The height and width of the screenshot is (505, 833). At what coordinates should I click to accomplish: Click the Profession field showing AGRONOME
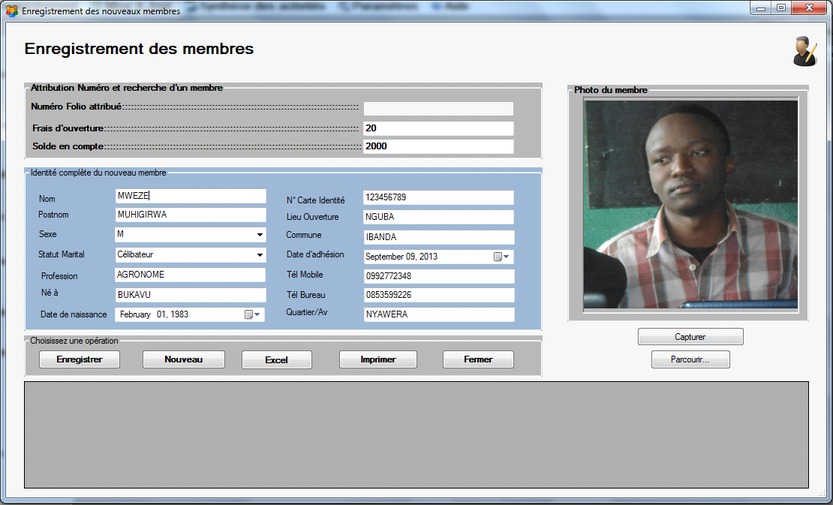point(190,275)
